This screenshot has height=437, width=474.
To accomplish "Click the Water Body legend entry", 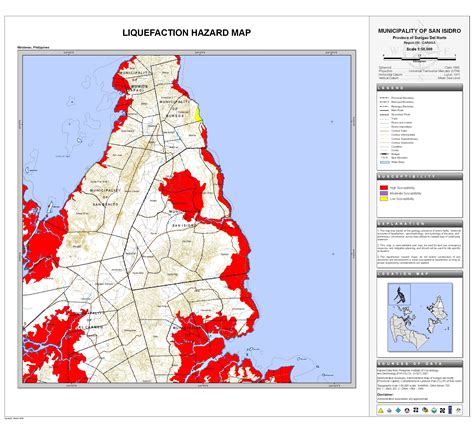I will coord(392,162).
